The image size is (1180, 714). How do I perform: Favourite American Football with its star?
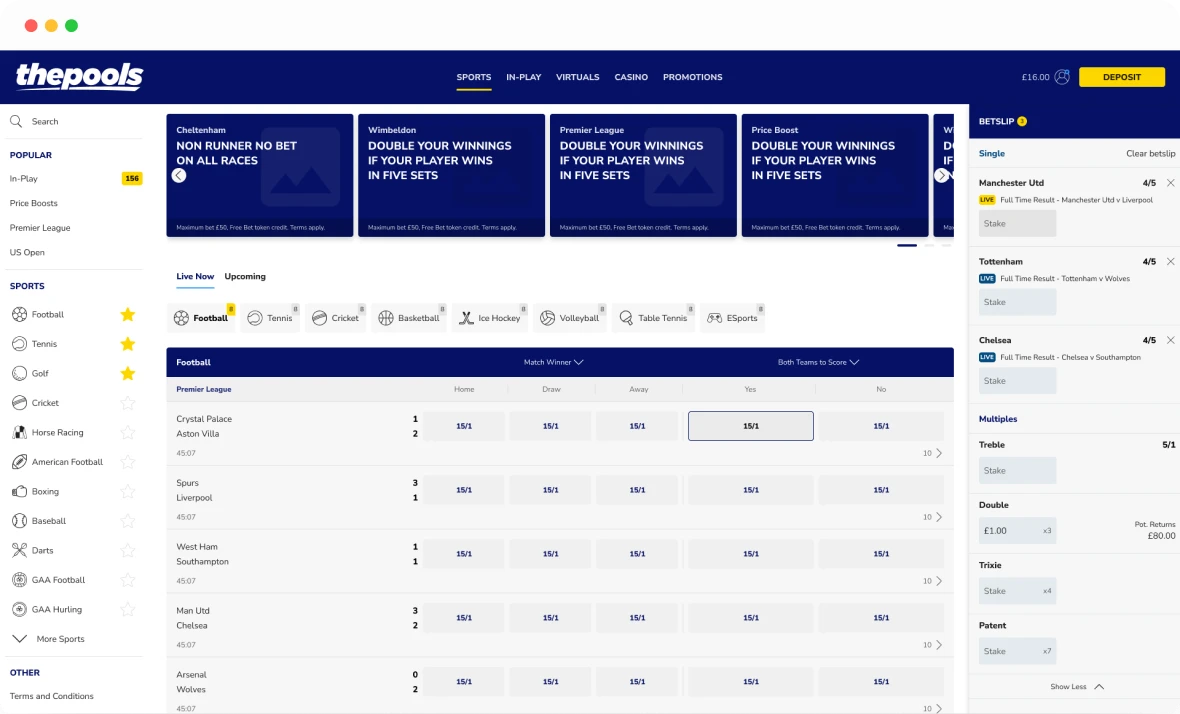pyautogui.click(x=128, y=462)
